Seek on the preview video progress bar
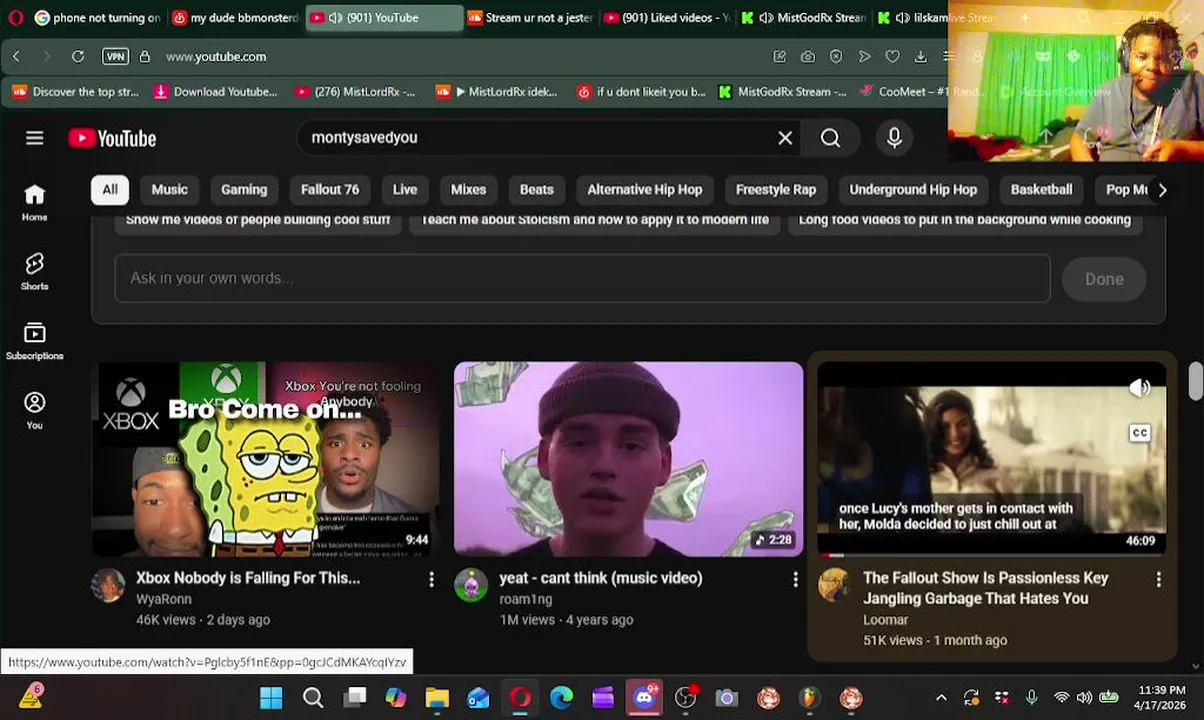 (992, 554)
